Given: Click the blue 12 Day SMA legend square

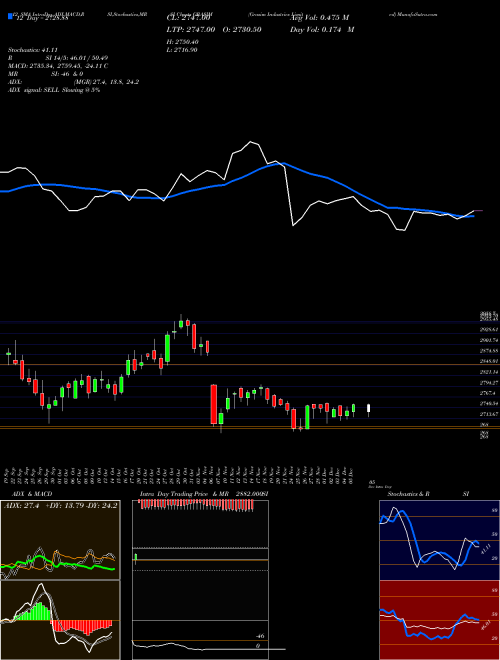Looking at the screenshot, I should coord(10,17).
